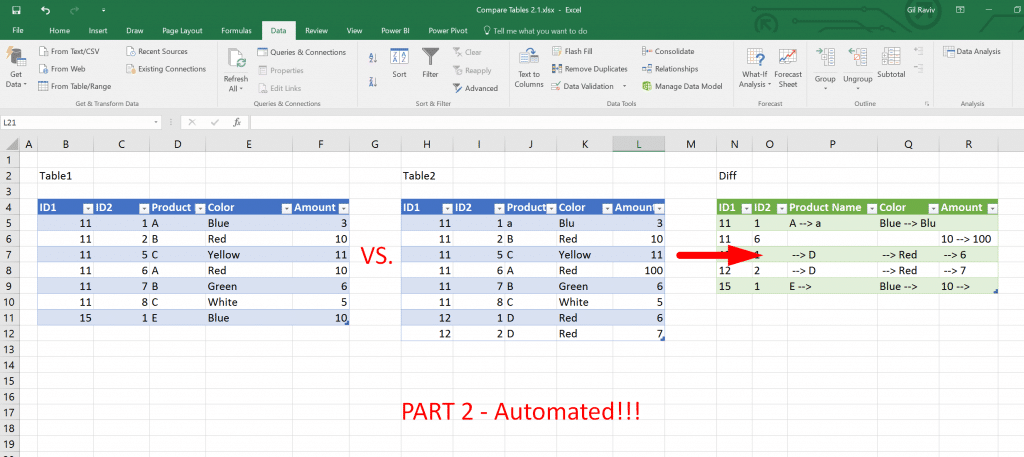Load data From Table/Range
The image size is (1024, 457).
coord(74,86)
